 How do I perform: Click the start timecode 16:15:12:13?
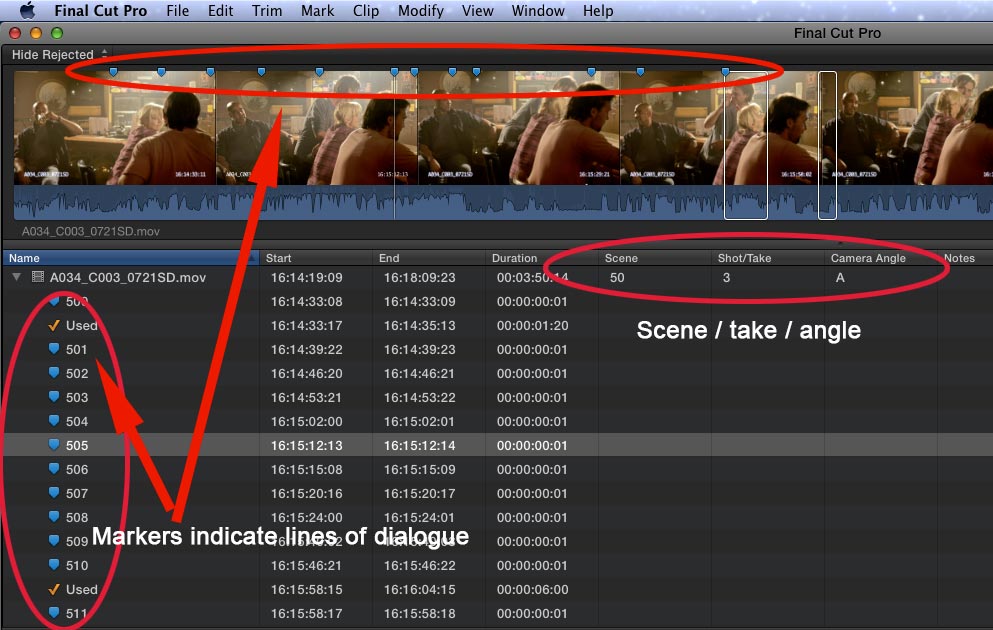[x=307, y=445]
